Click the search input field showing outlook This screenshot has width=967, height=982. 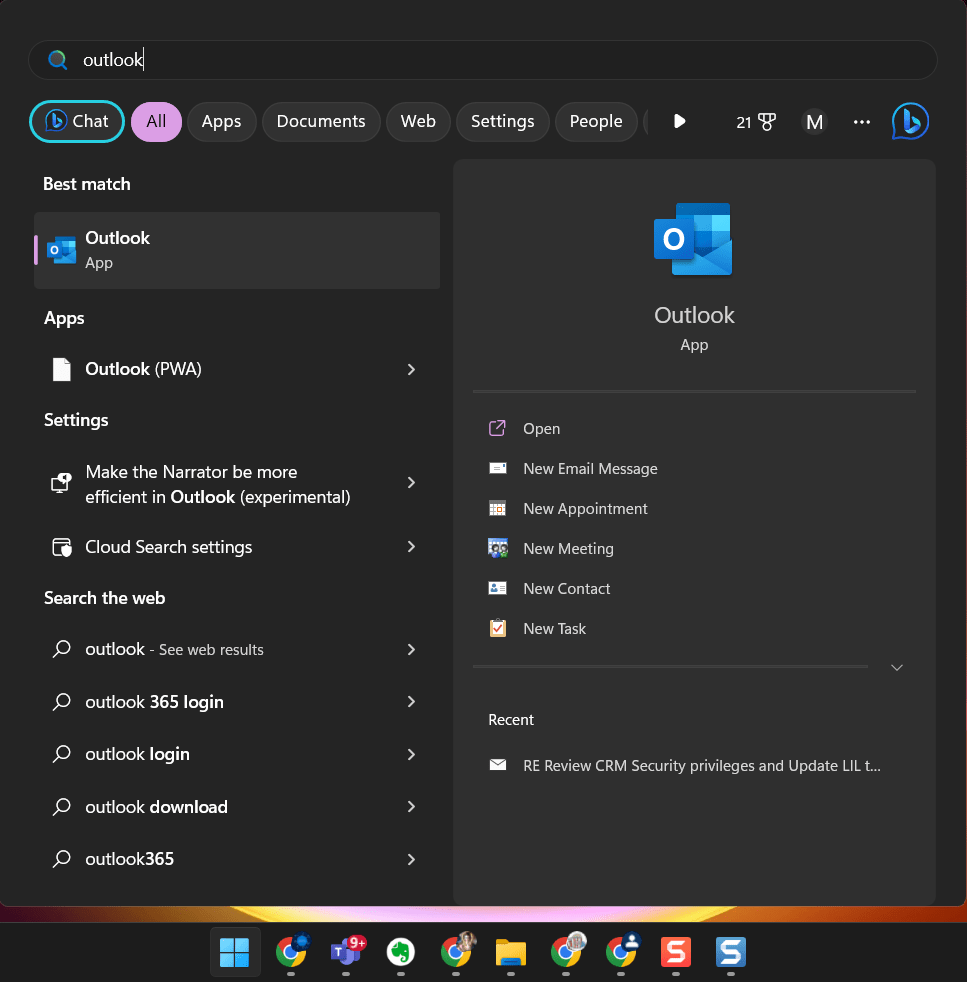(483, 60)
